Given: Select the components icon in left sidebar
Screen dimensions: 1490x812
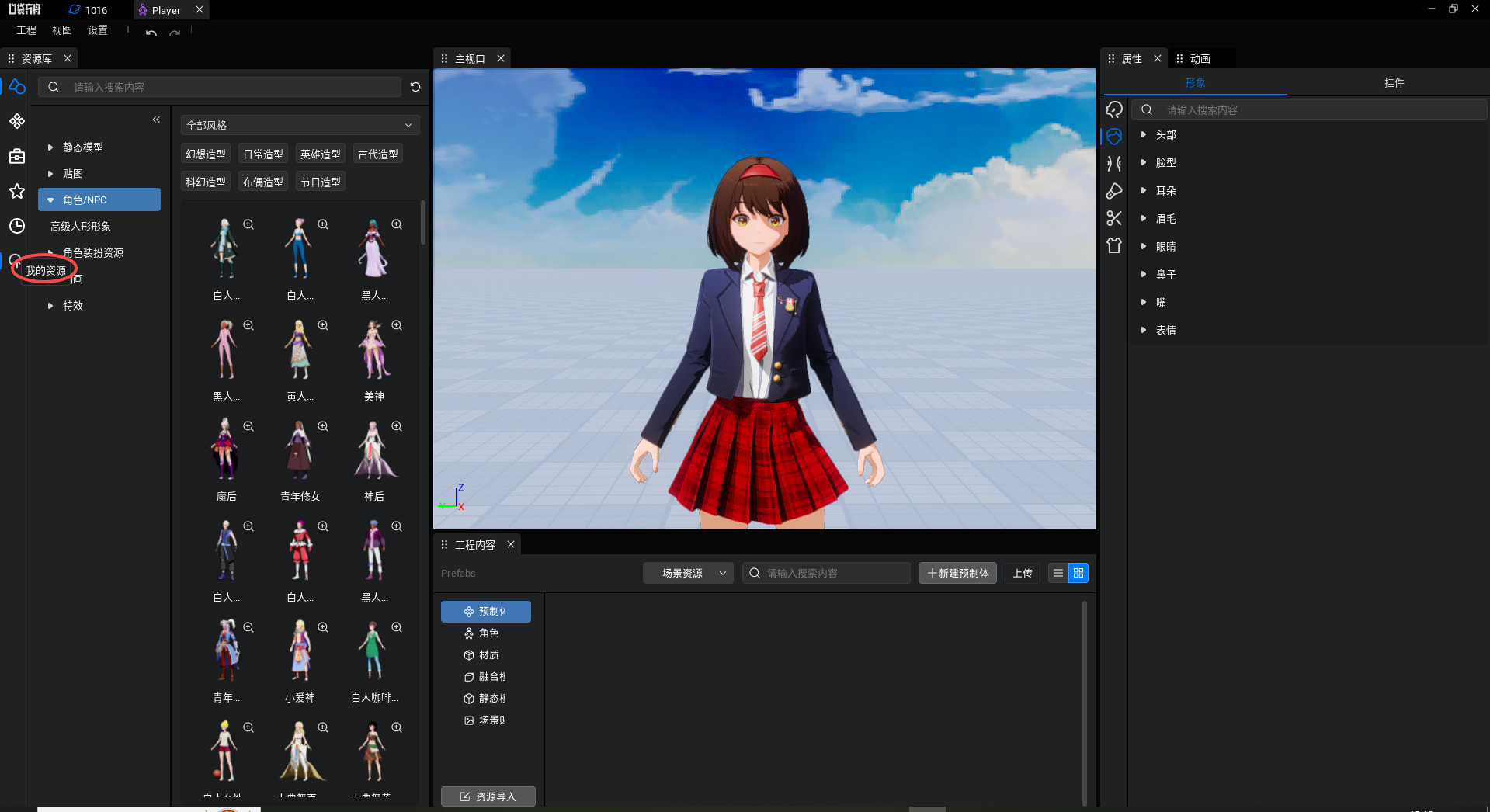Looking at the screenshot, I should click(x=17, y=121).
